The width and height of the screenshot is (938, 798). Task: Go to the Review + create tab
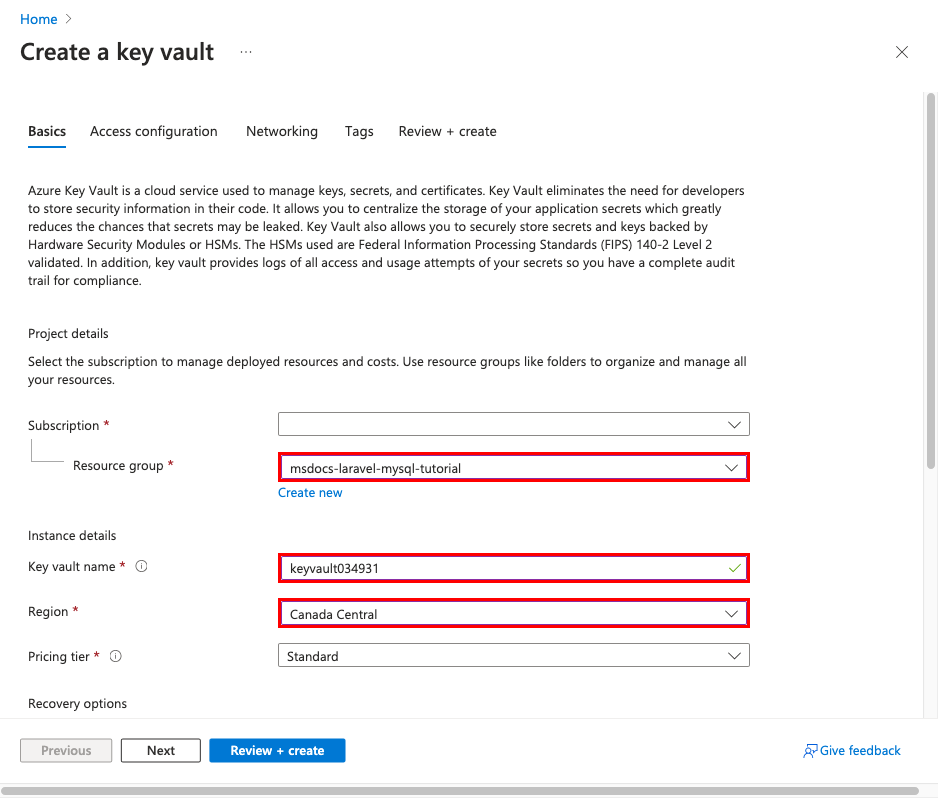447,131
